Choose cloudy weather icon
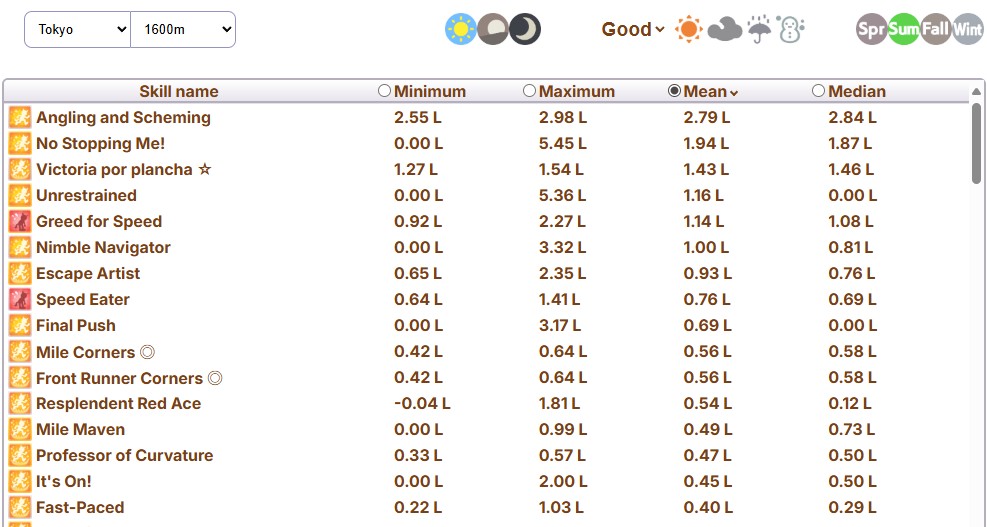987x527 pixels. 725,30
